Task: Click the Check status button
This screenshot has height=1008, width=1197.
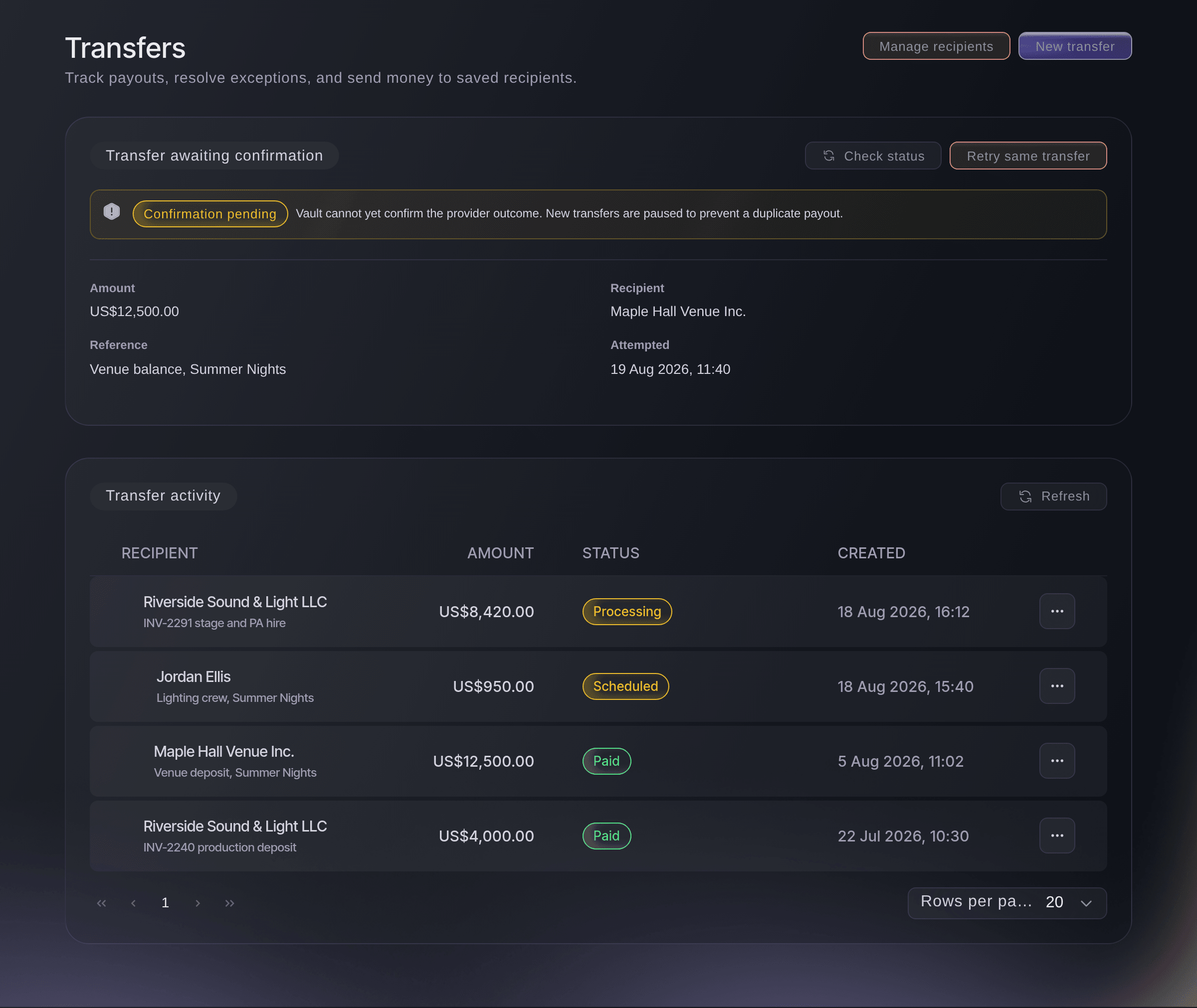Action: (872, 156)
